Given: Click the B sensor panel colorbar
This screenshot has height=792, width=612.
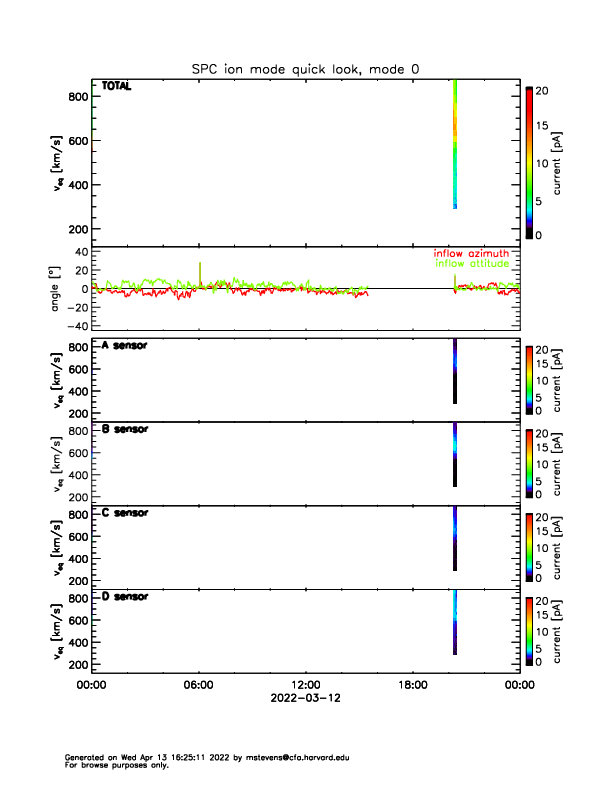Looking at the screenshot, I should pyautogui.click(x=529, y=462).
